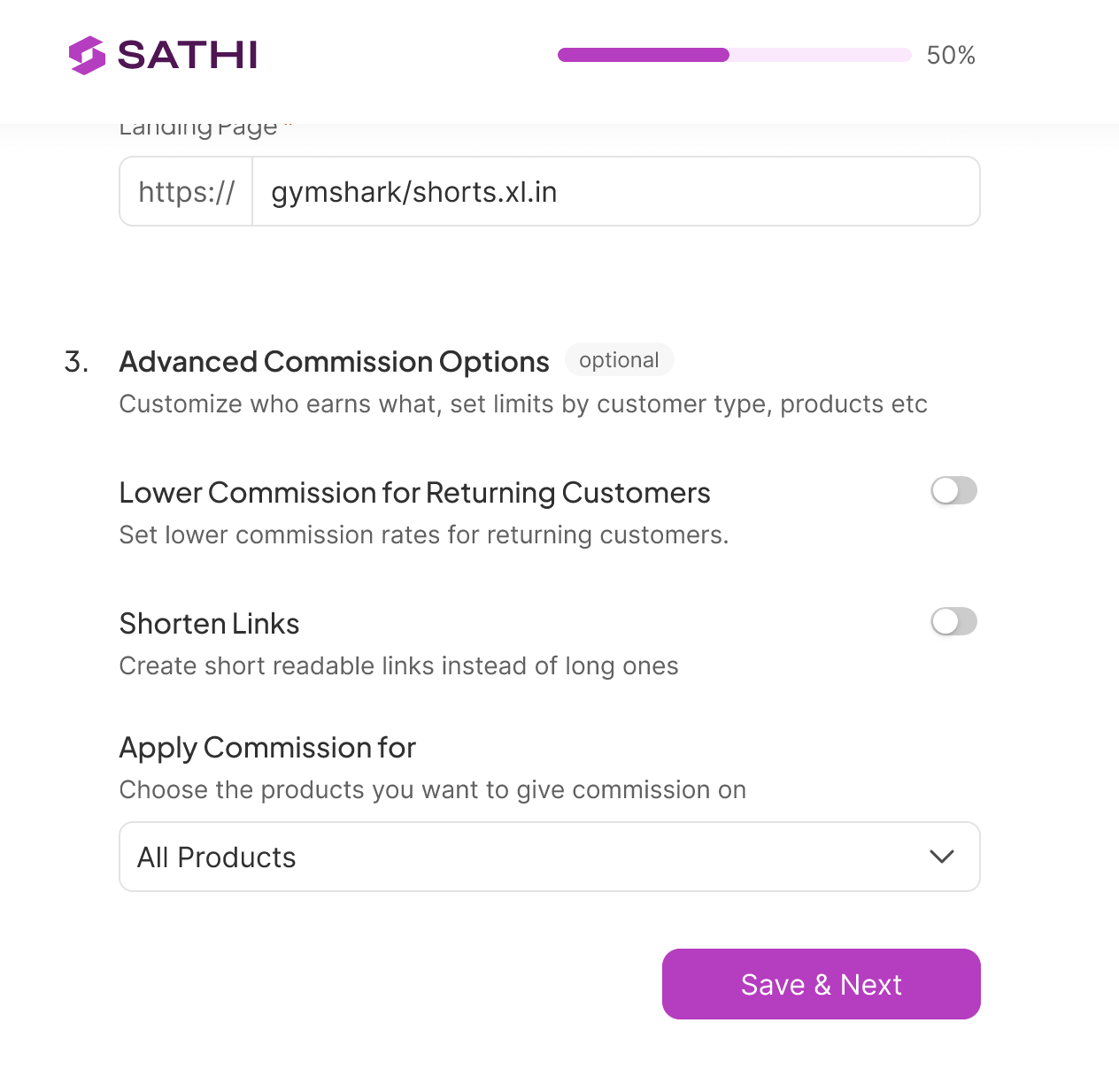Click the Lower Commission for Returning Customers label
This screenshot has height=1092, width=1119.
[414, 493]
